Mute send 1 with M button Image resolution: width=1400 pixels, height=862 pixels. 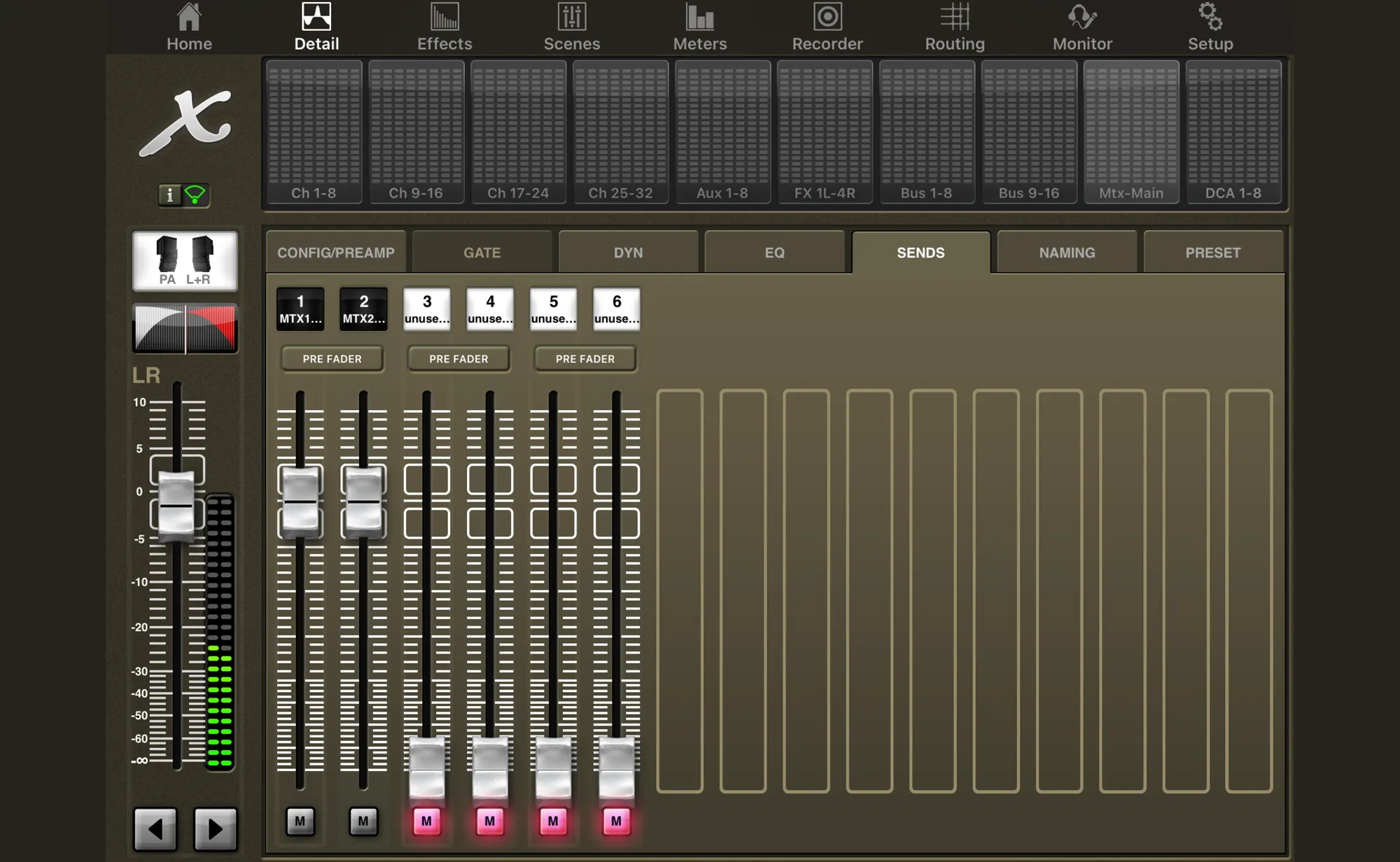point(300,821)
